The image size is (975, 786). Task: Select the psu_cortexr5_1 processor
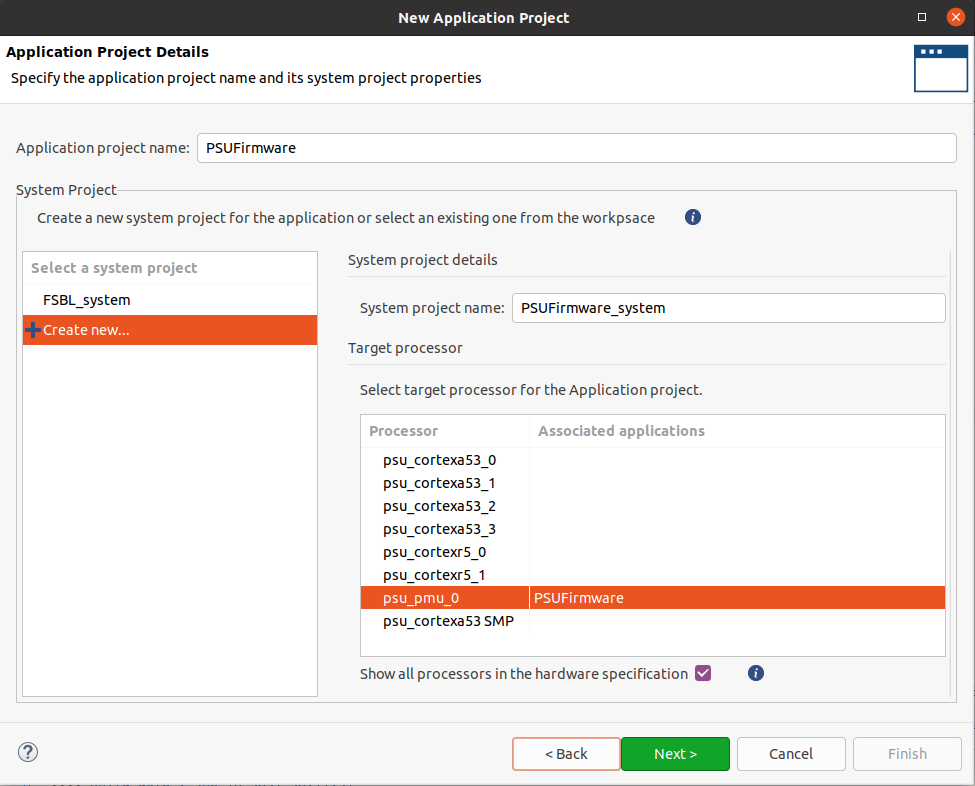(434, 574)
